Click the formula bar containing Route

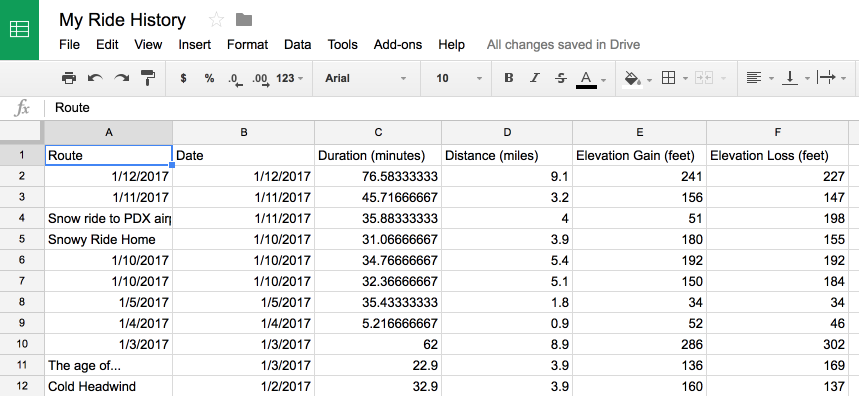click(x=451, y=108)
